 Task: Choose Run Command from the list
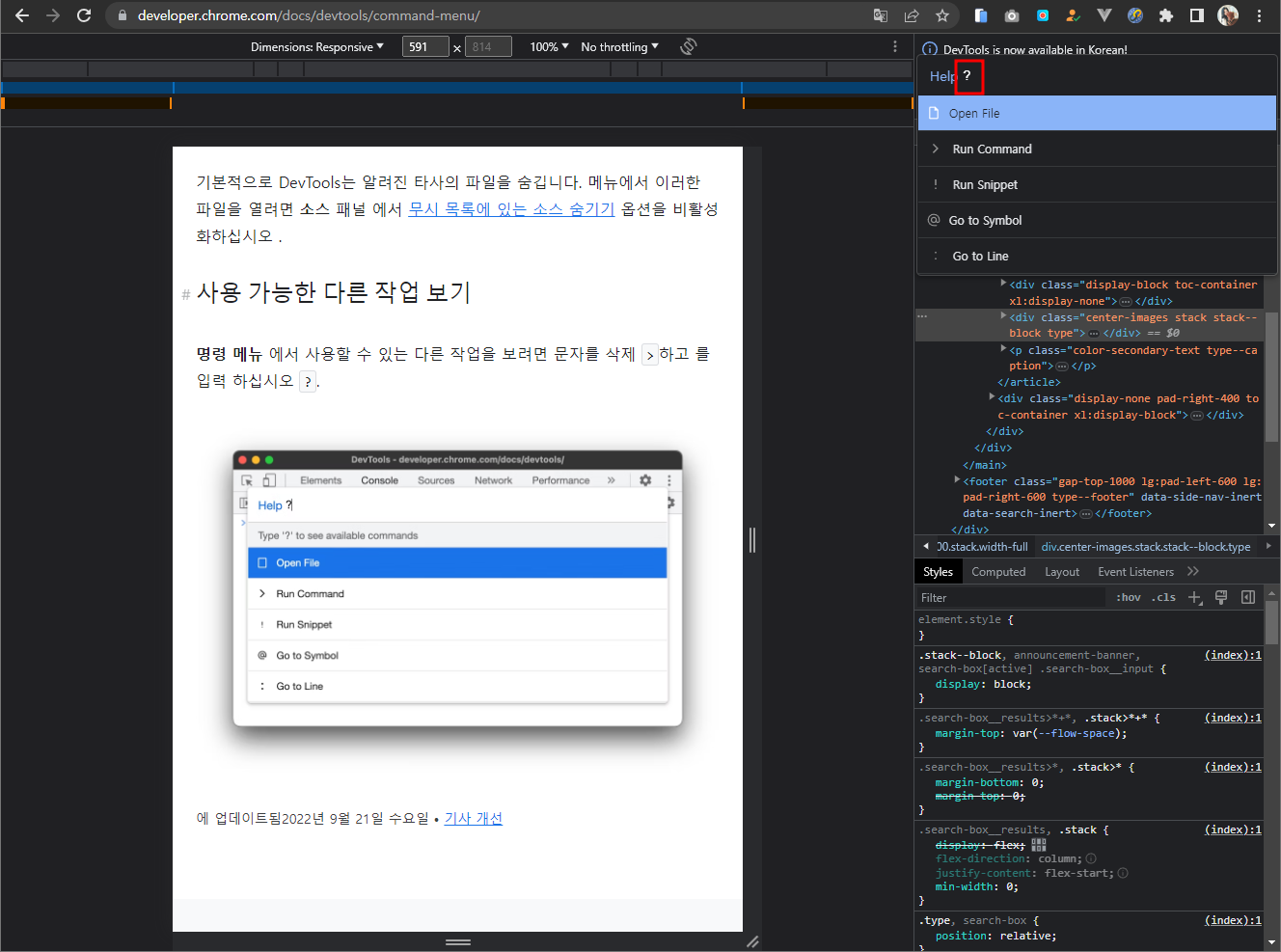(1097, 149)
